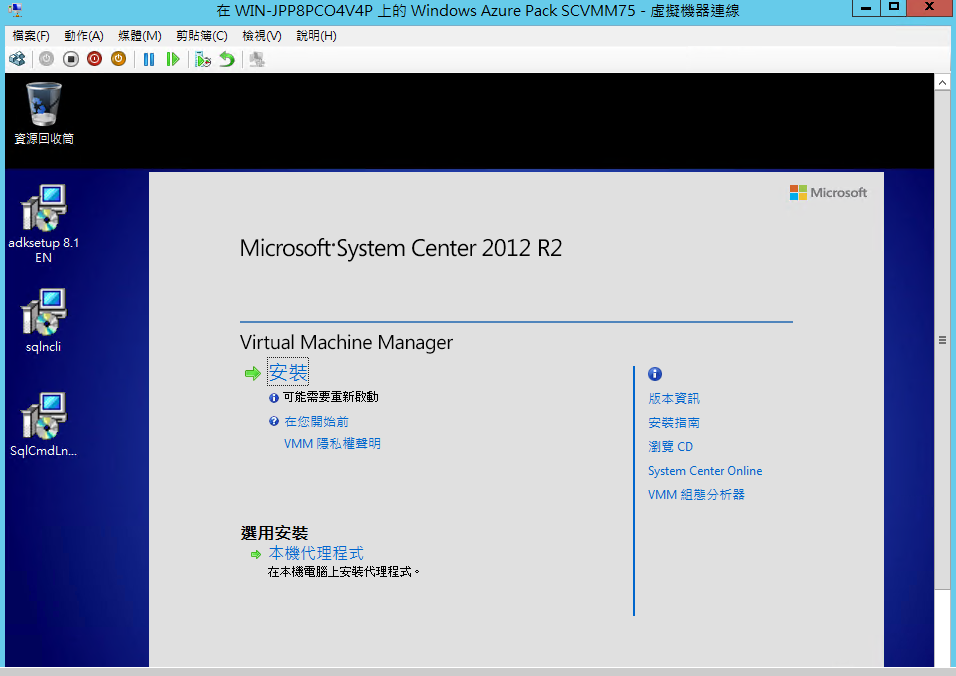The height and width of the screenshot is (676, 956).
Task: Open the 剪貼簿(C) menu
Action: tap(202, 36)
